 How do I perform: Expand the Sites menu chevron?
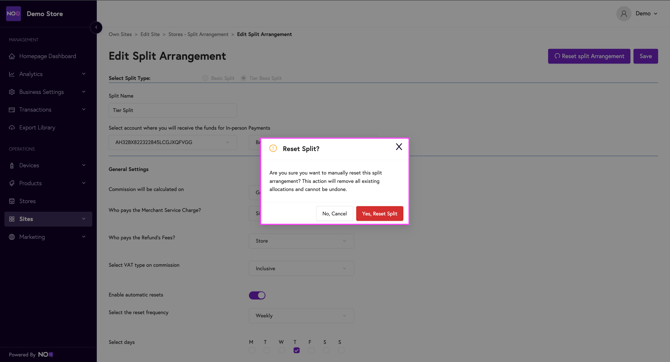(83, 219)
